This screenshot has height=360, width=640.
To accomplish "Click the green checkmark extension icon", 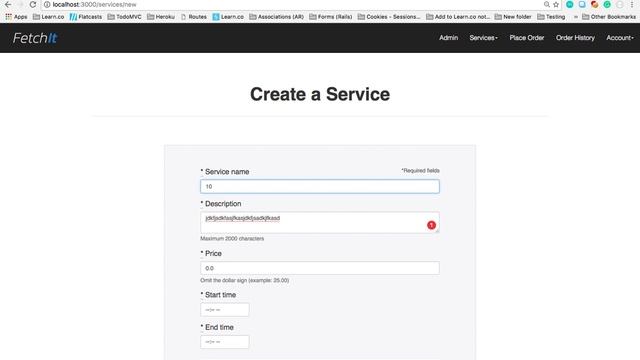I will [607, 4].
